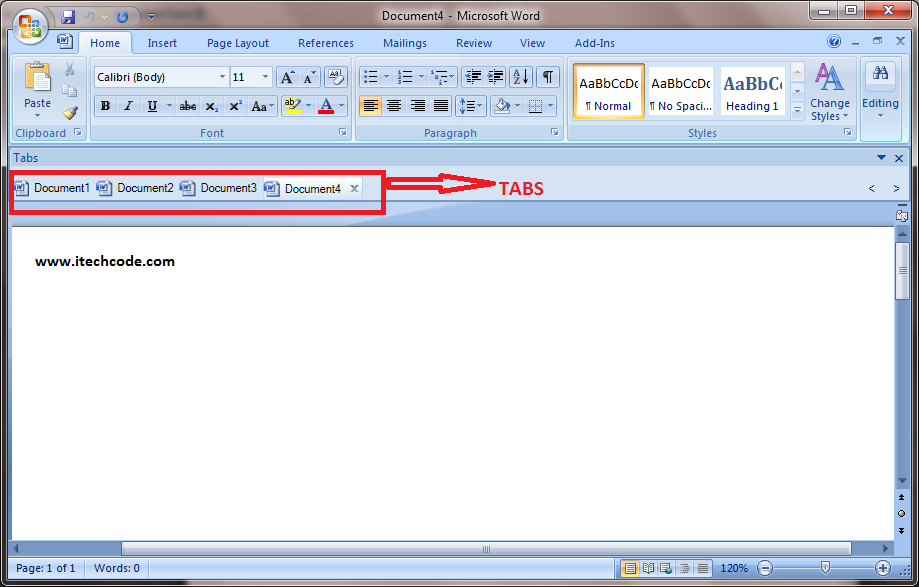919x587 pixels.
Task: Click the Align Text Right icon
Action: (x=417, y=106)
